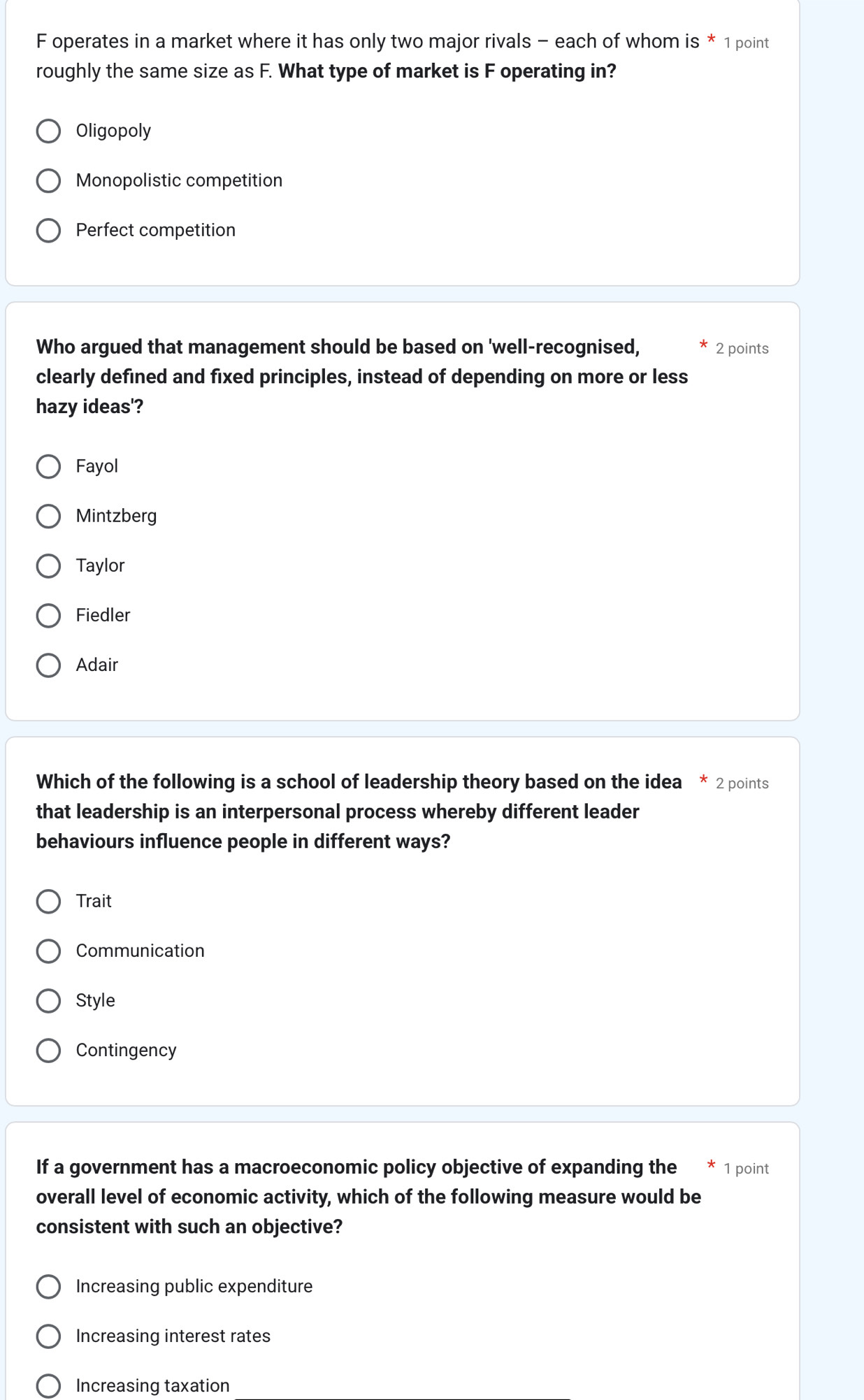Click the management principles question text
This screenshot has height=1400, width=864.
(x=361, y=377)
